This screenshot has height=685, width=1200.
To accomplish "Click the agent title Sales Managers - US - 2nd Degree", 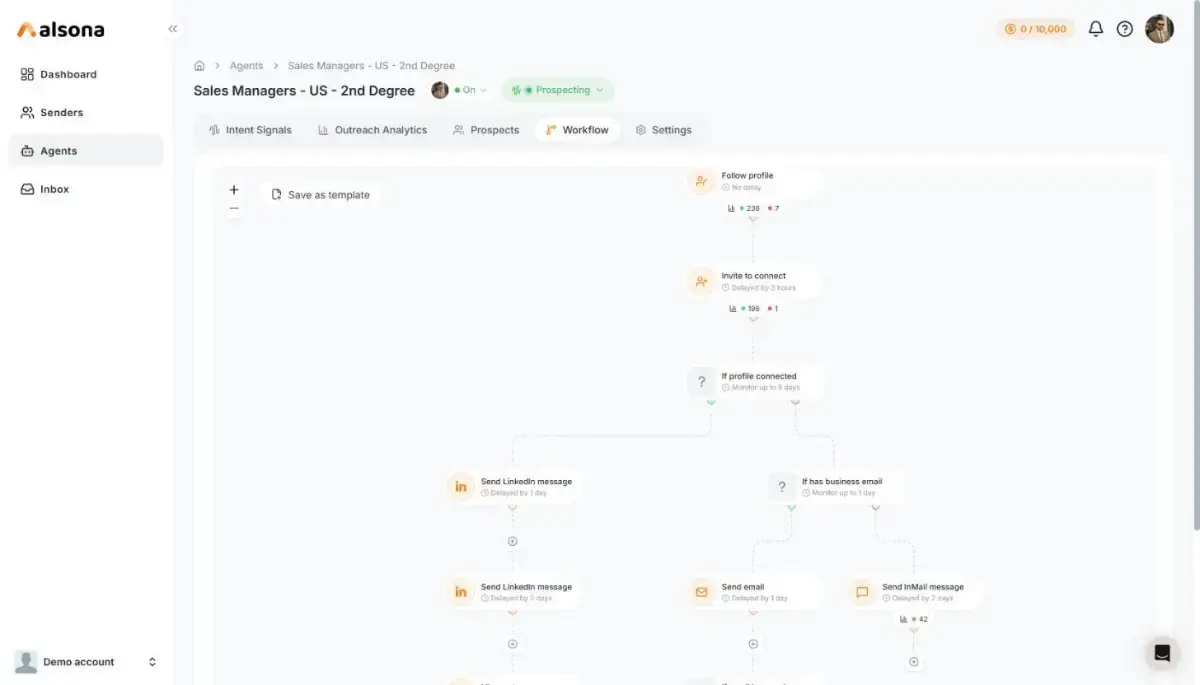I will pos(304,90).
